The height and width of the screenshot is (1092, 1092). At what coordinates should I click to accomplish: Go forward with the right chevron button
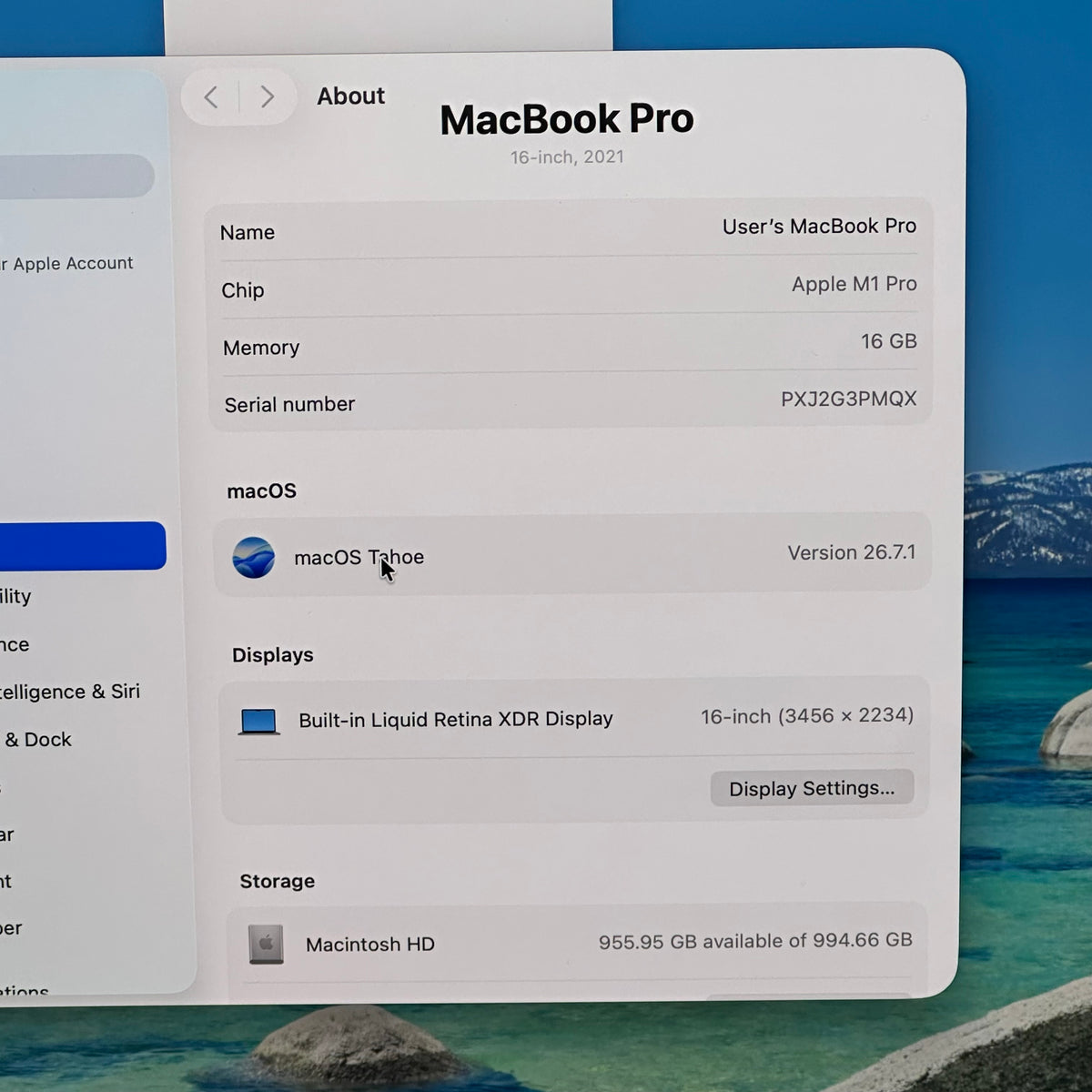point(267,96)
